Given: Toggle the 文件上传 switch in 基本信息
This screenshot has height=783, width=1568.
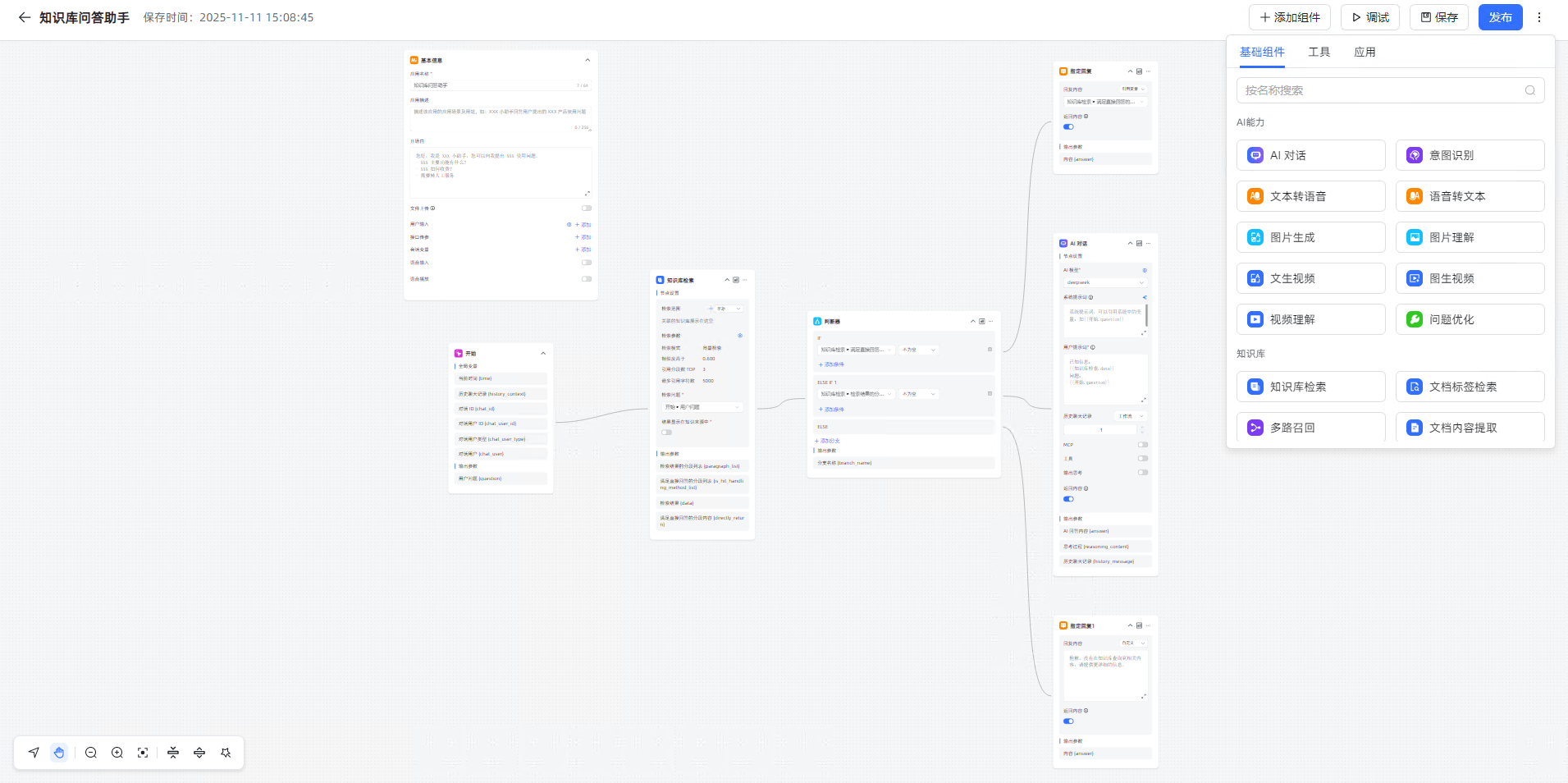Looking at the screenshot, I should (587, 208).
